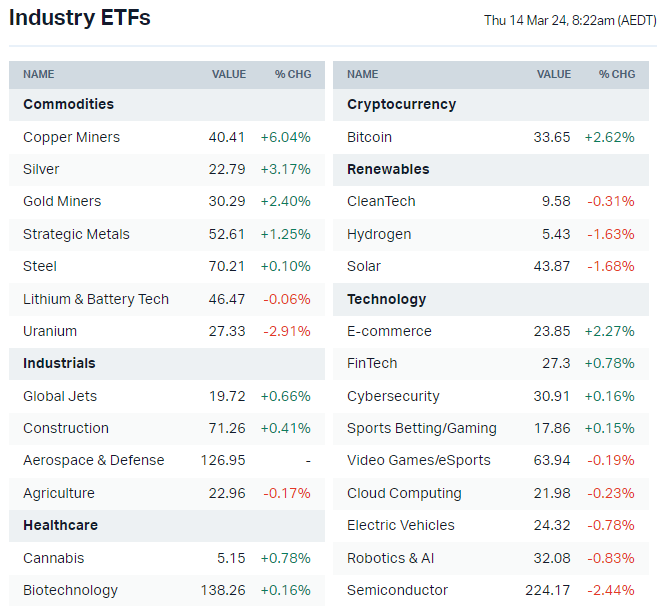Viewport: 666px width, 606px height.
Task: Open Cybersecurity ETF entry
Action: pyautogui.click(x=393, y=396)
